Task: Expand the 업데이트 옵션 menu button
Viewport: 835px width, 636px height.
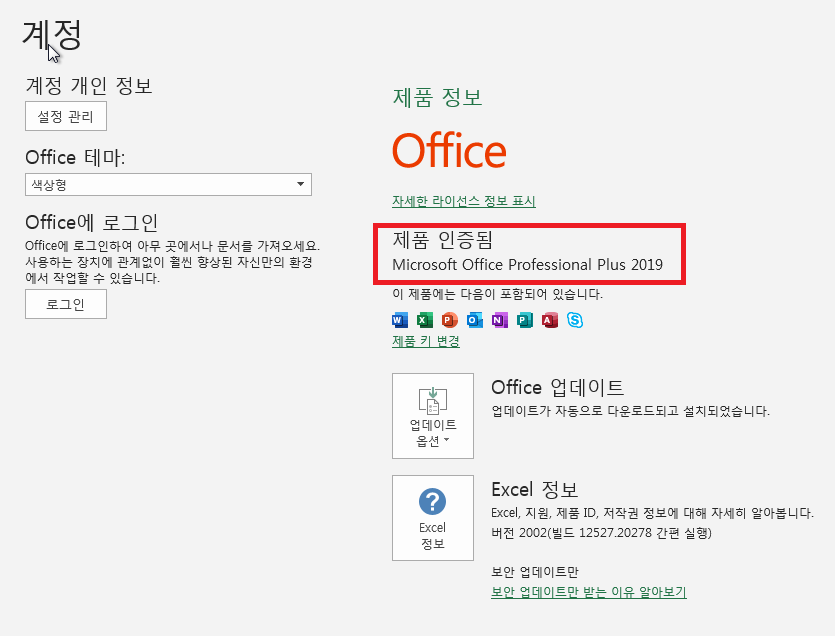Action: 432,416
